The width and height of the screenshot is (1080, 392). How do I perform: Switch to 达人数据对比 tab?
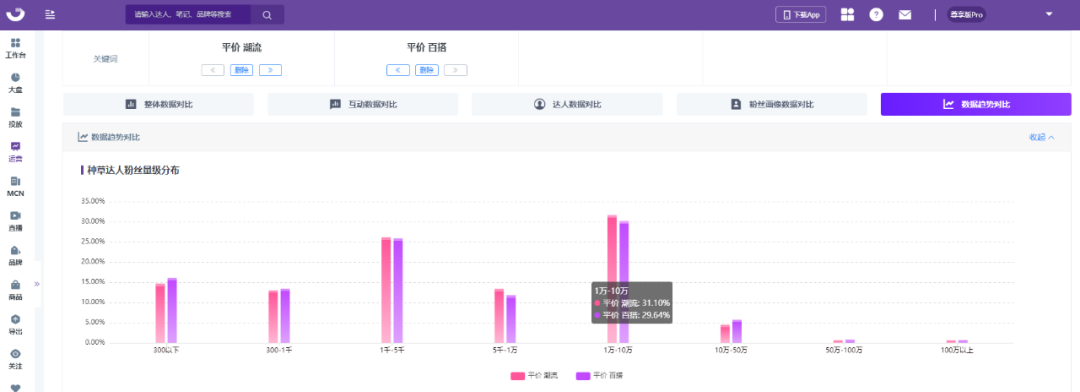tap(568, 104)
